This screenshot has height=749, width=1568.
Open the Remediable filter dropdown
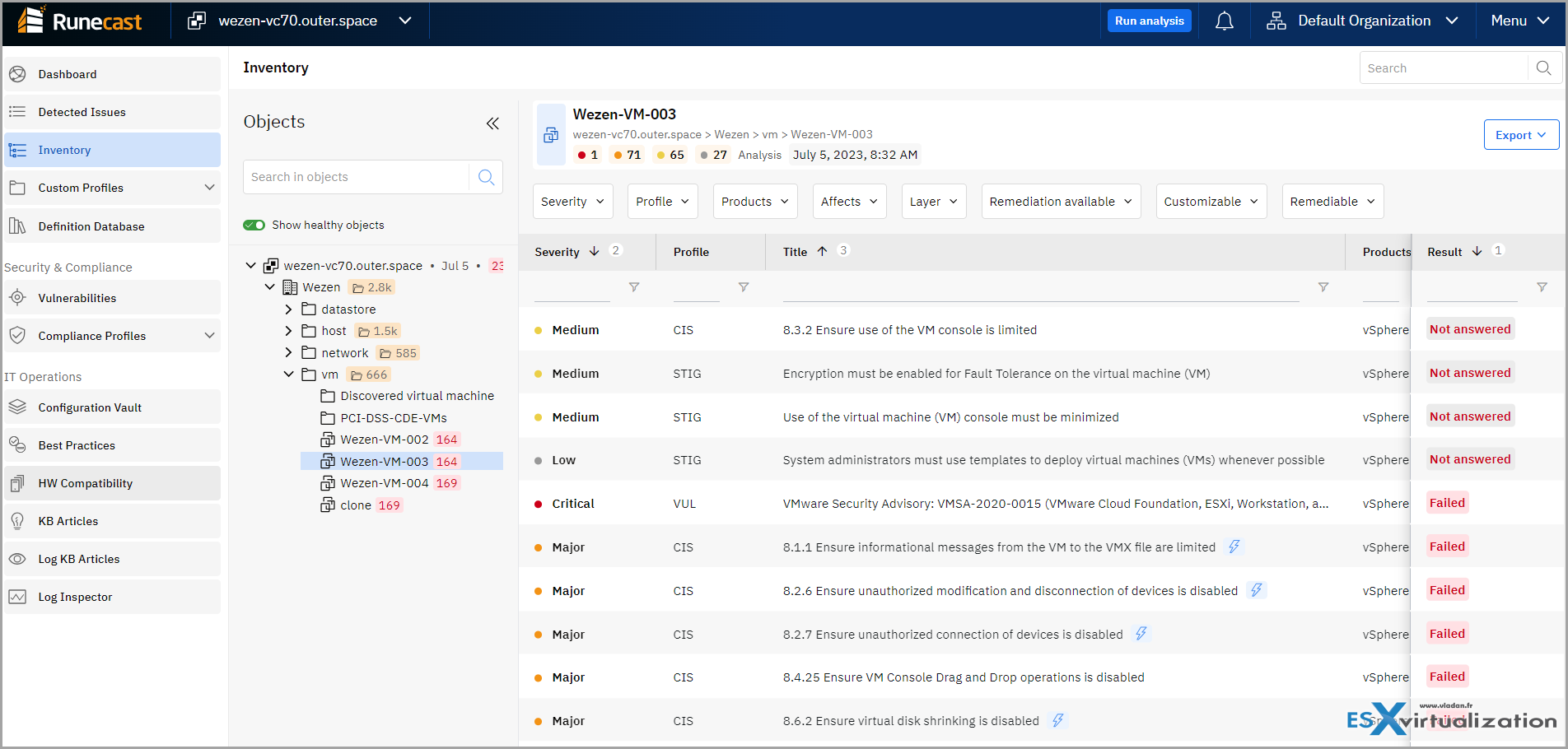click(x=1332, y=202)
